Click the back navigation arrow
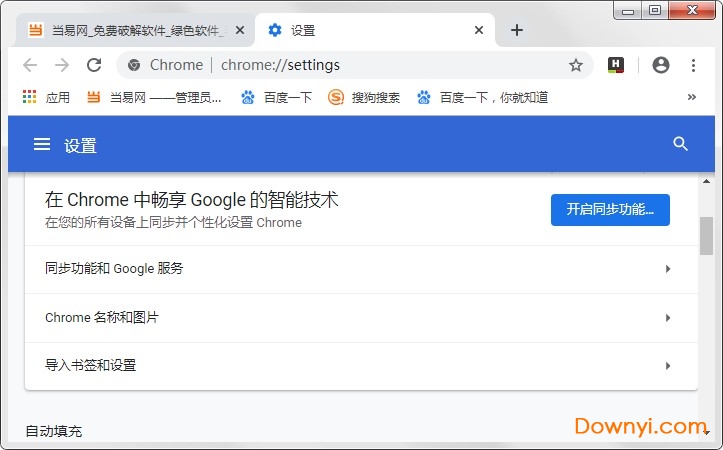Screen dimensions: 723x450 30,65
